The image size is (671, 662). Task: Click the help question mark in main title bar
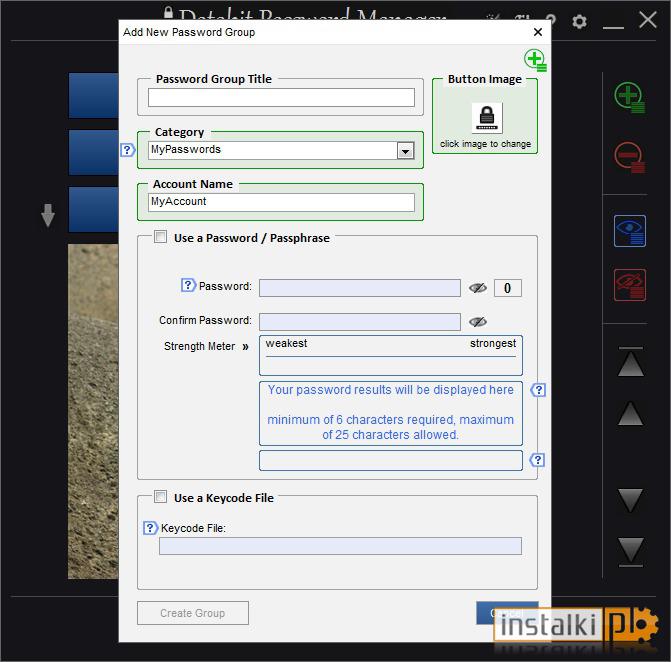(551, 20)
